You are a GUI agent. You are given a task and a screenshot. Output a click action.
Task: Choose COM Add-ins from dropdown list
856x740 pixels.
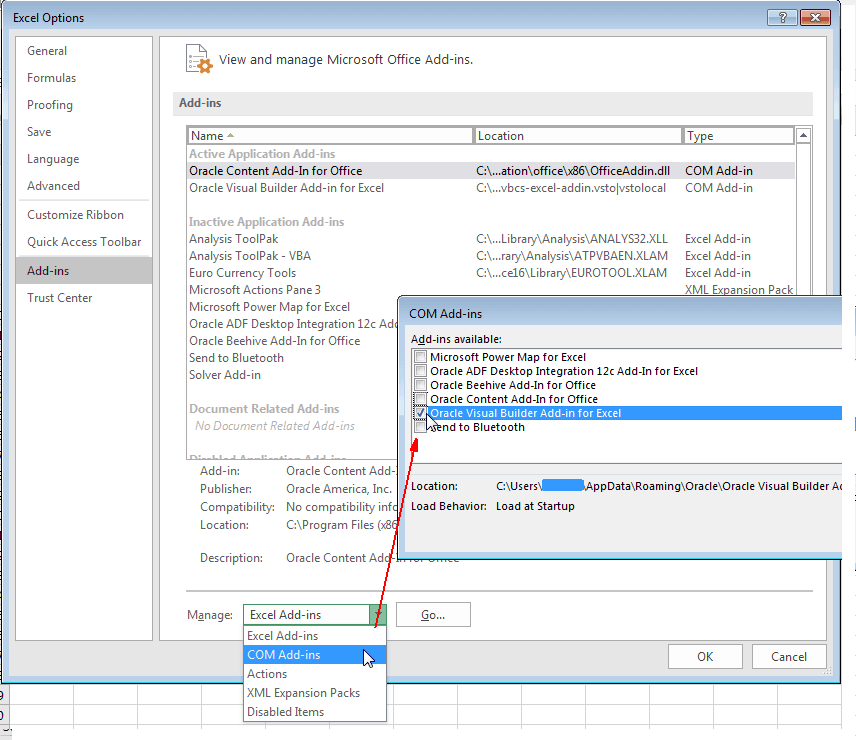[x=314, y=655]
